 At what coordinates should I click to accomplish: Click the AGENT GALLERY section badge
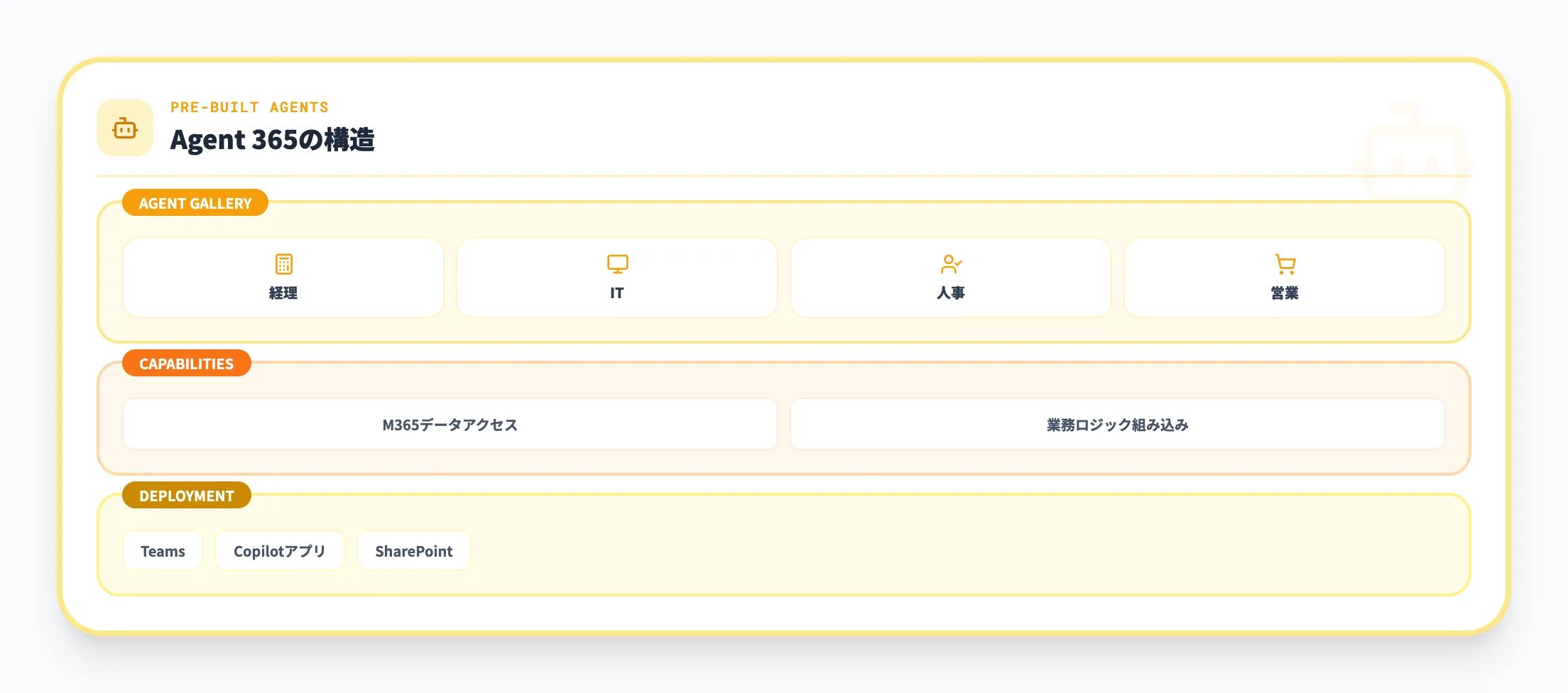(195, 203)
